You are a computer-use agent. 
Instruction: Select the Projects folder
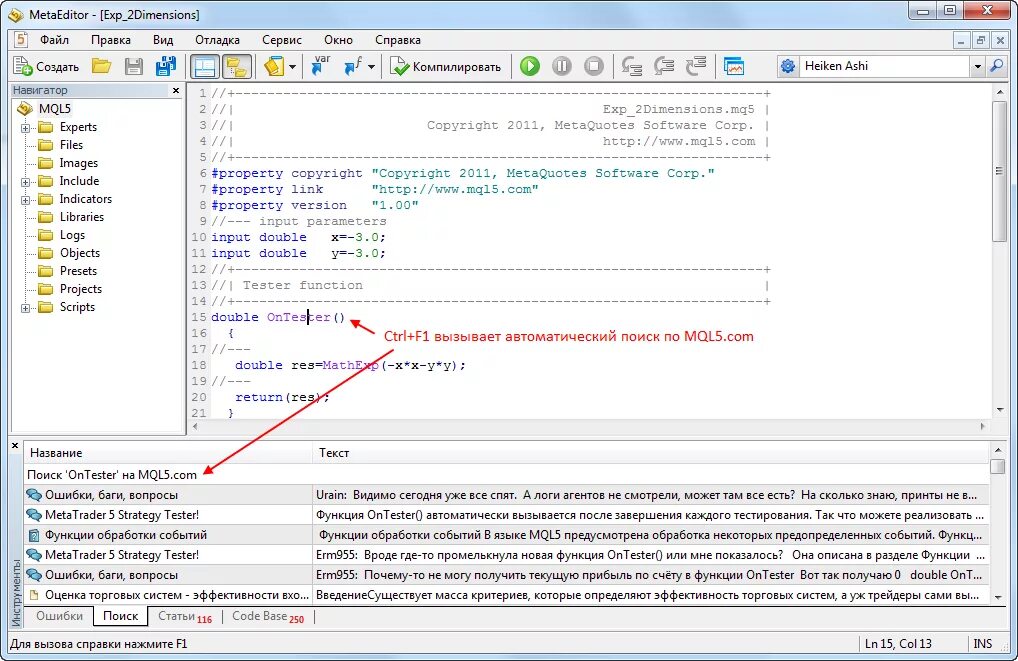click(x=81, y=289)
